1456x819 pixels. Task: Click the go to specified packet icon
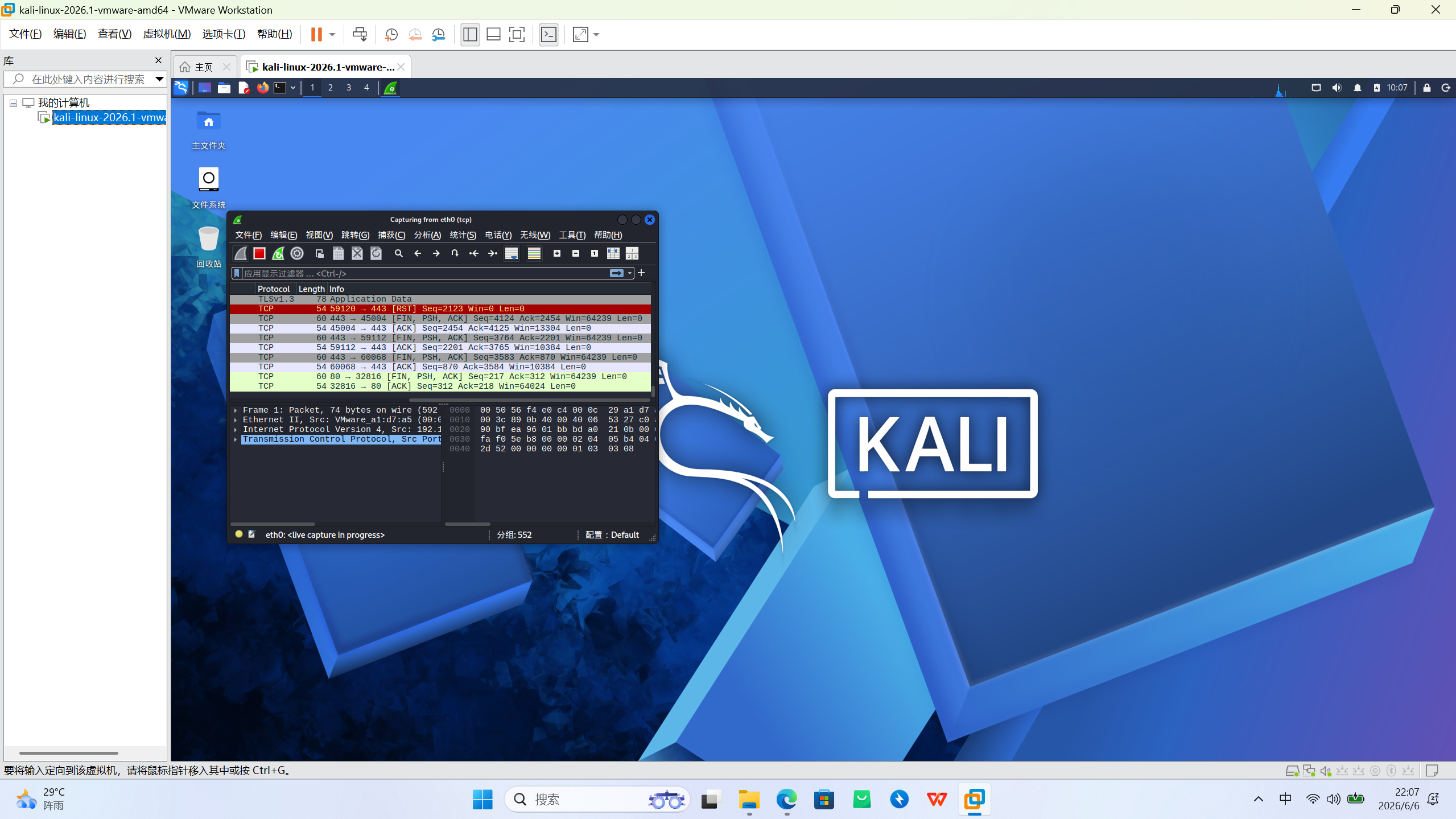[x=455, y=253]
